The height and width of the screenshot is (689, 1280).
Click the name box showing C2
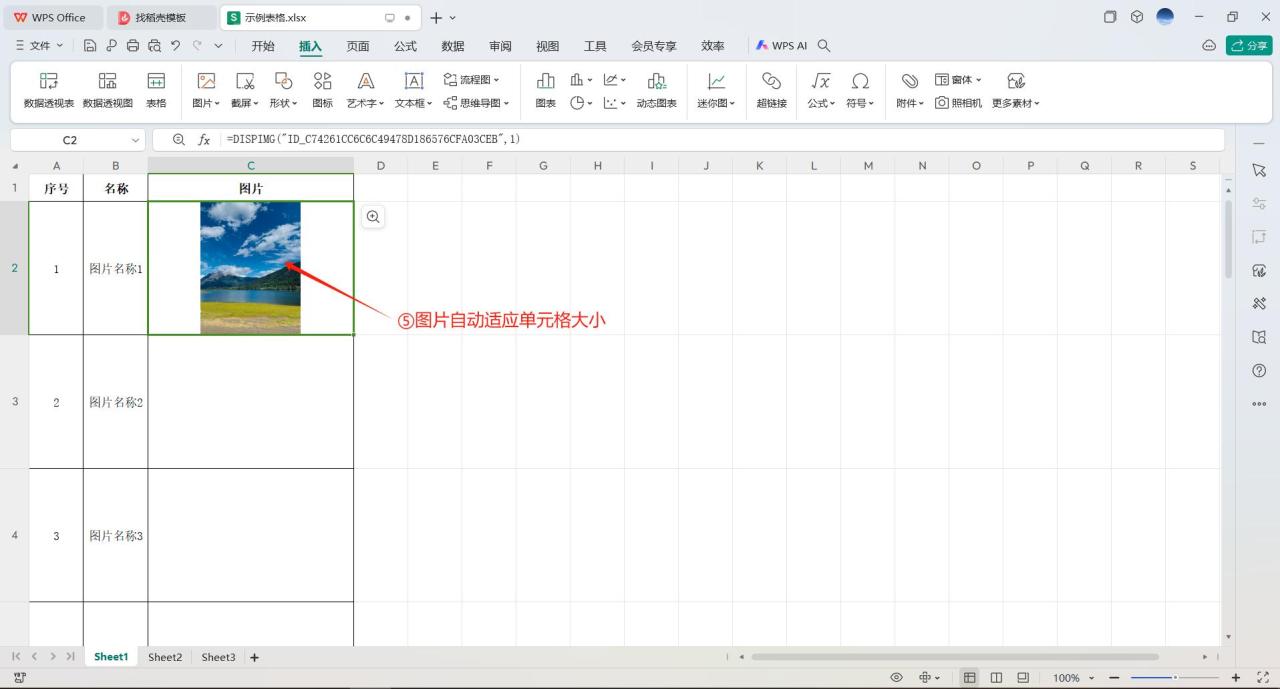78,140
